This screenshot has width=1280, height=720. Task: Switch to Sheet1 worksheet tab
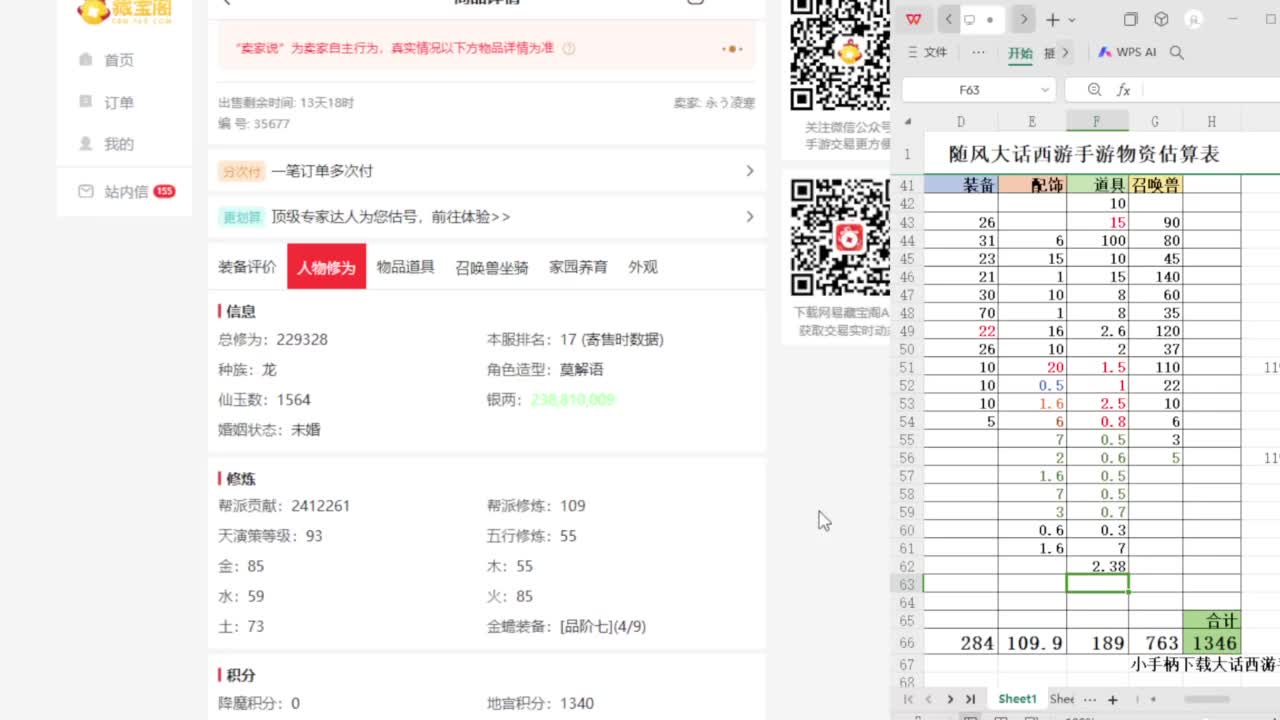tap(1017, 699)
